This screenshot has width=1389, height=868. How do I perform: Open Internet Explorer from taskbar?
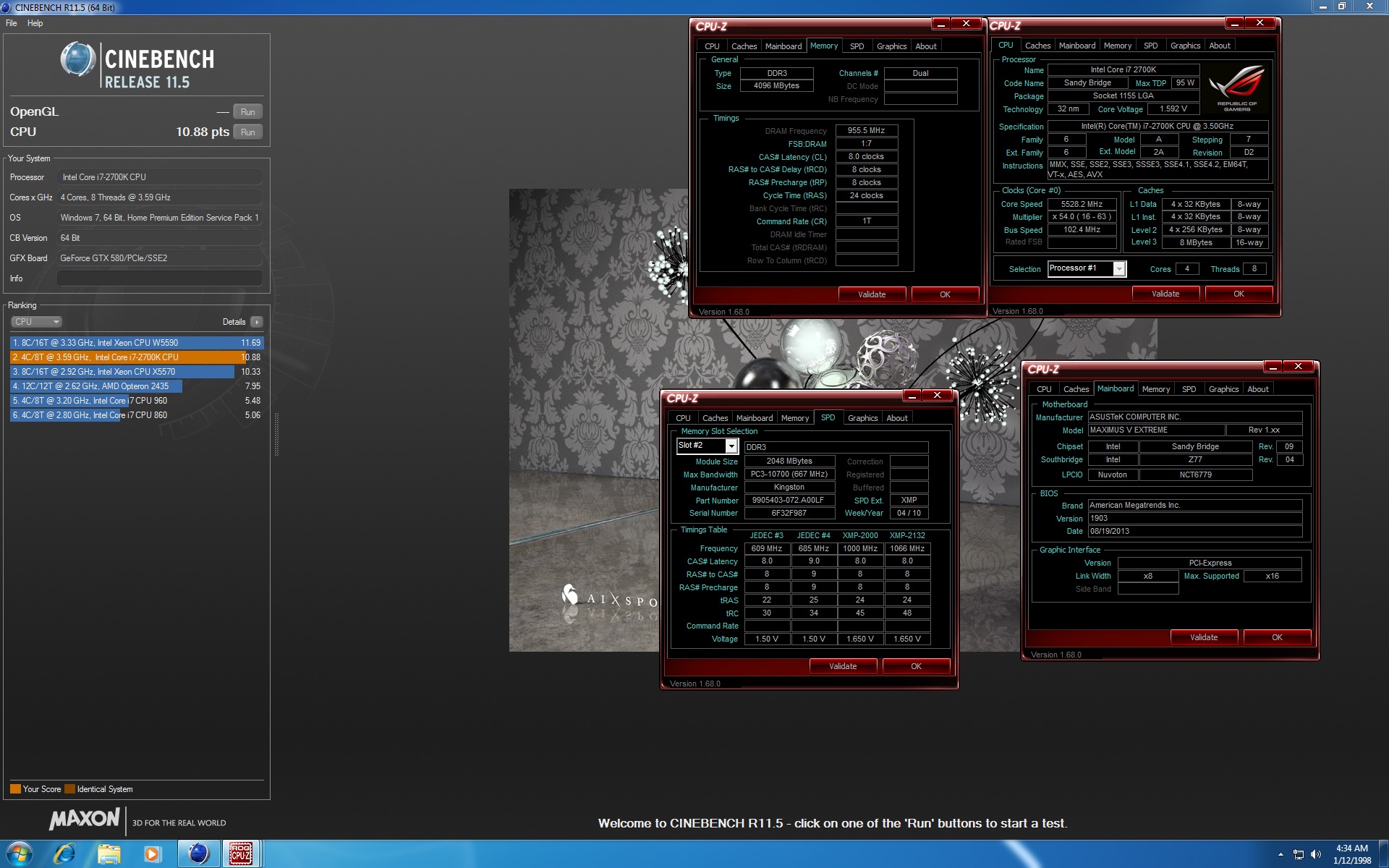click(x=64, y=854)
